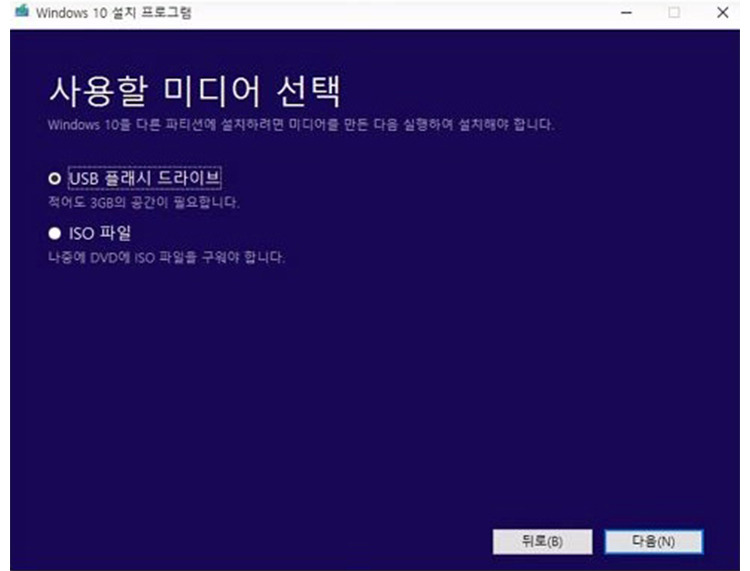
Task: Select the ISO 파일 radio option
Action: (x=55, y=233)
